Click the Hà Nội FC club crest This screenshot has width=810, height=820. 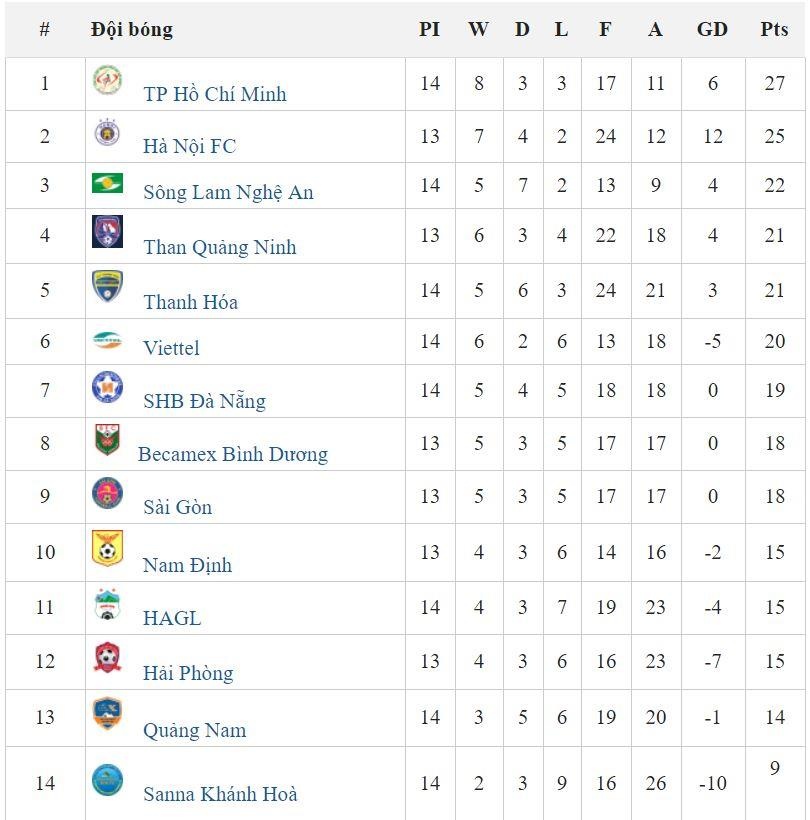[x=107, y=132]
